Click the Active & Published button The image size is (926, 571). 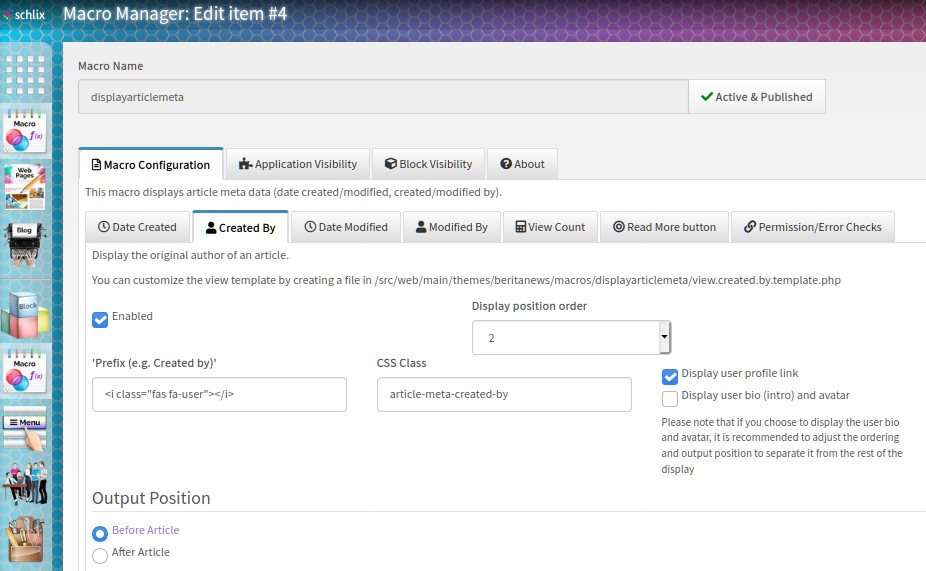point(756,97)
